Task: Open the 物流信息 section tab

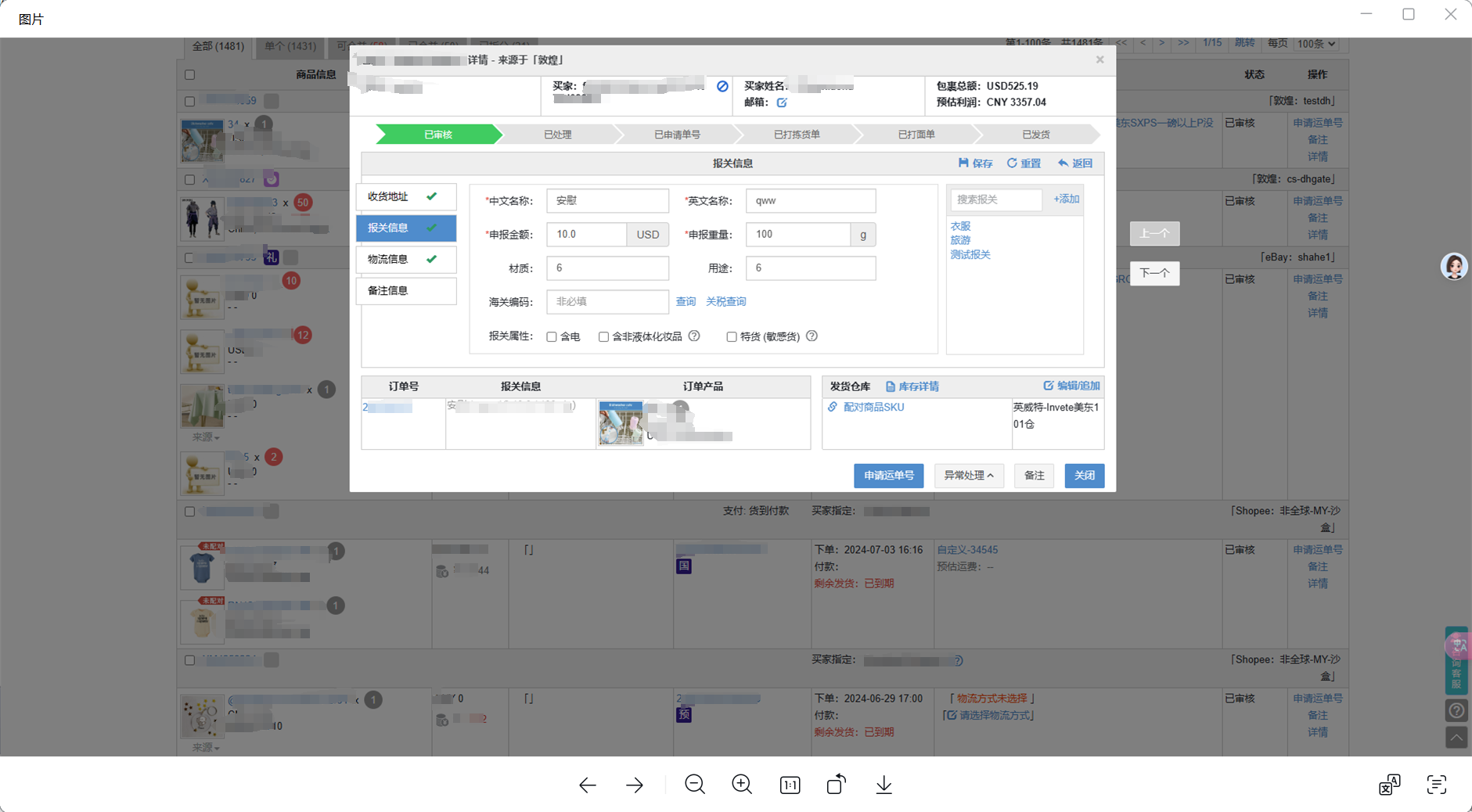Action: 406,259
